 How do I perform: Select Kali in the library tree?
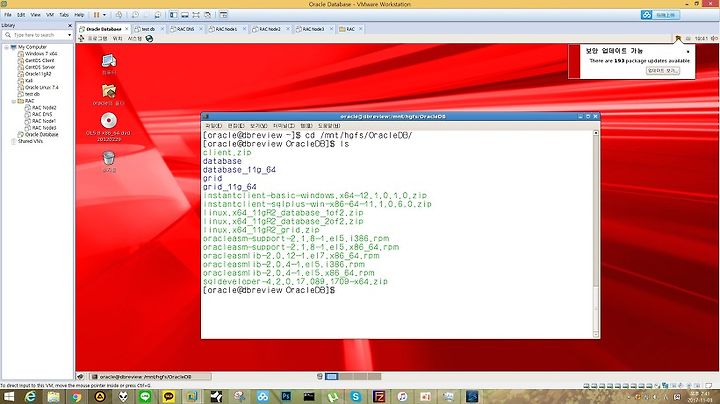pos(28,80)
